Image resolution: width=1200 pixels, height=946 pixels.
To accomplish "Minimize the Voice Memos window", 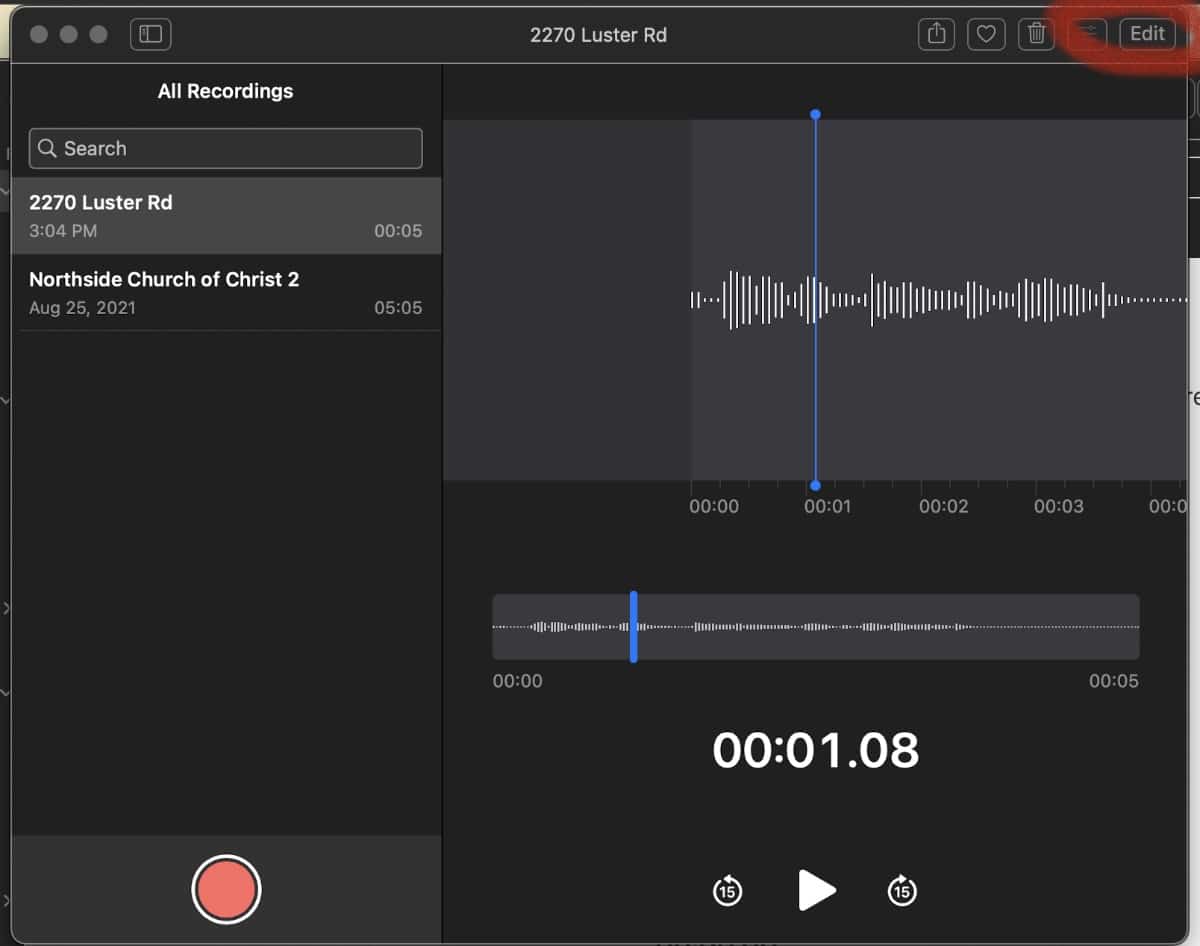I will point(69,34).
